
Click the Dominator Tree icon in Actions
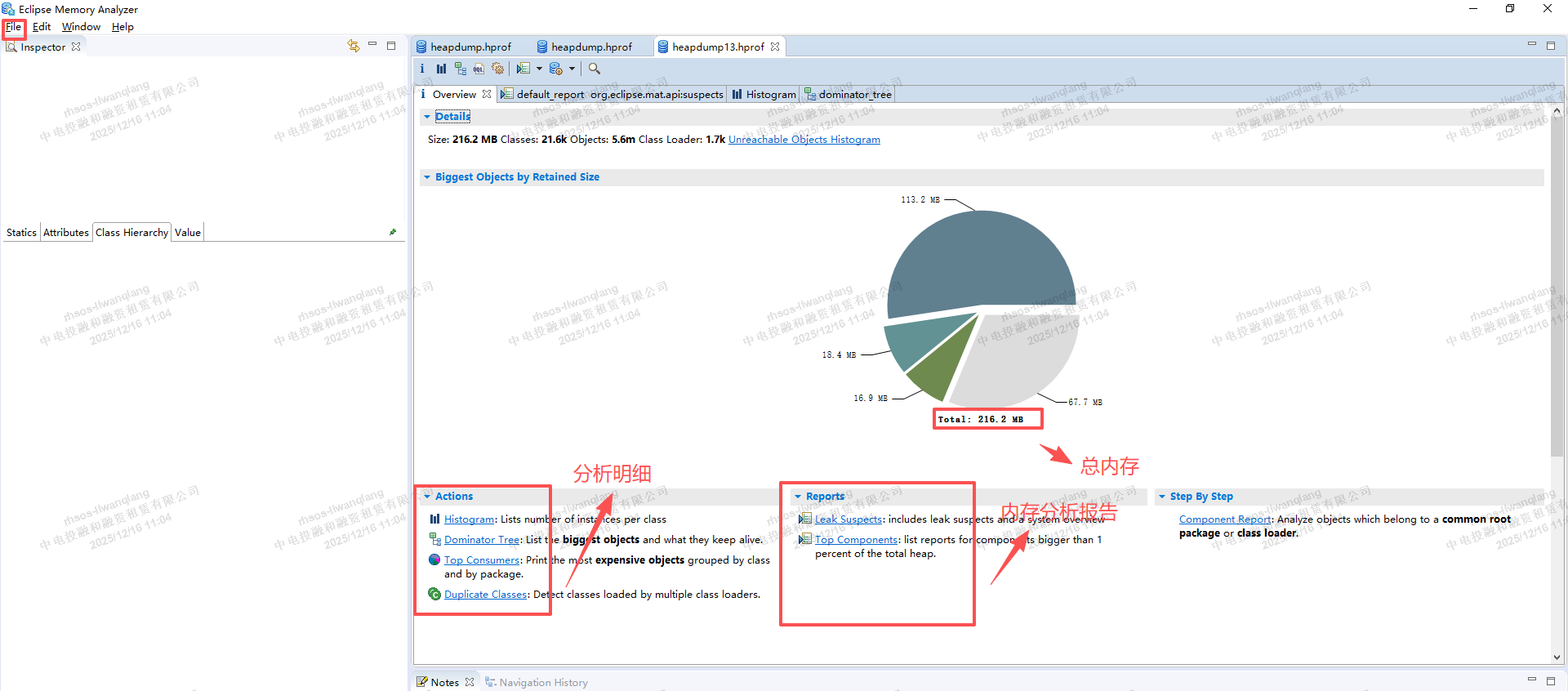[434, 539]
